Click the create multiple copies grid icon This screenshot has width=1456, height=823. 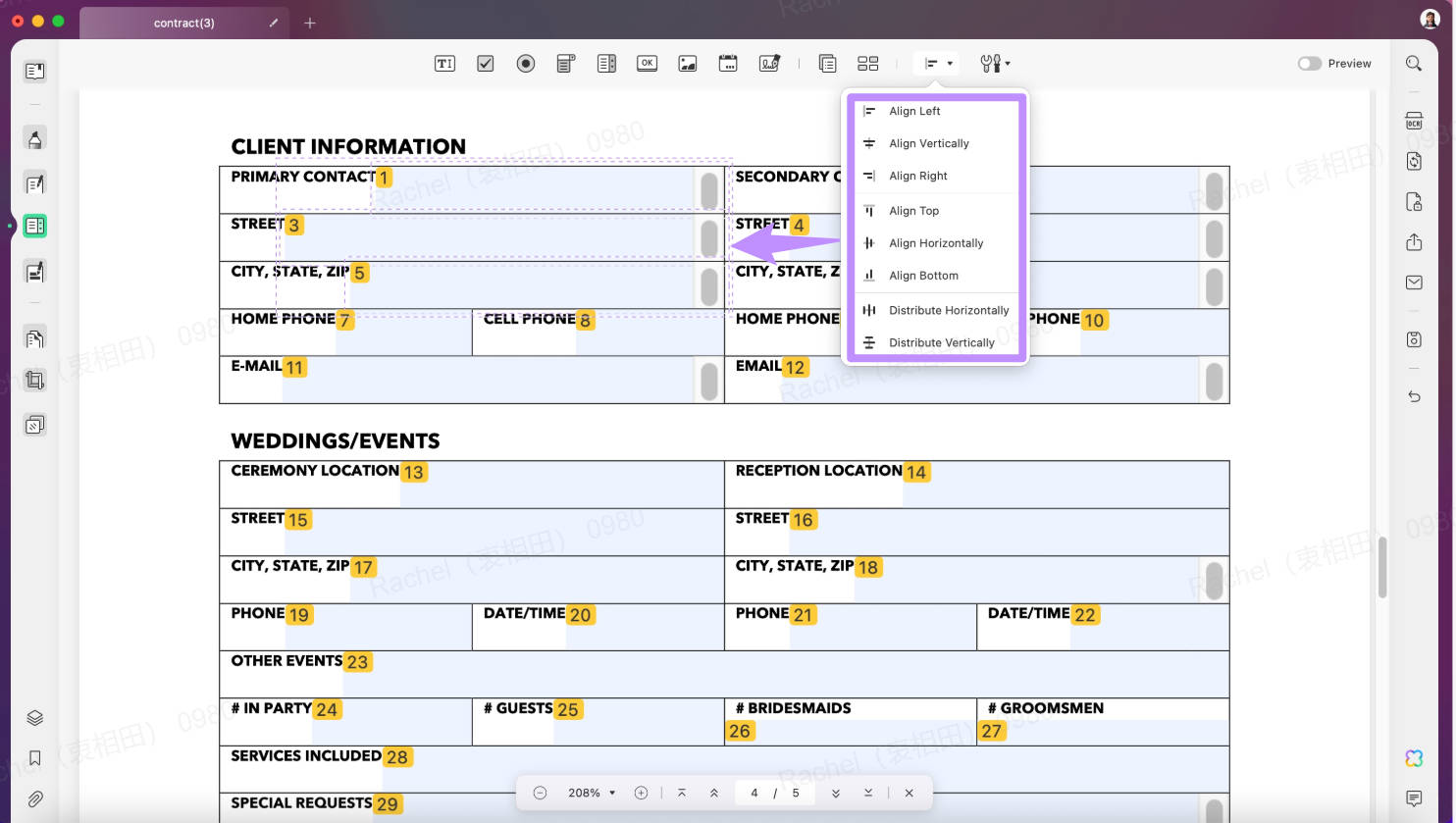coord(868,64)
